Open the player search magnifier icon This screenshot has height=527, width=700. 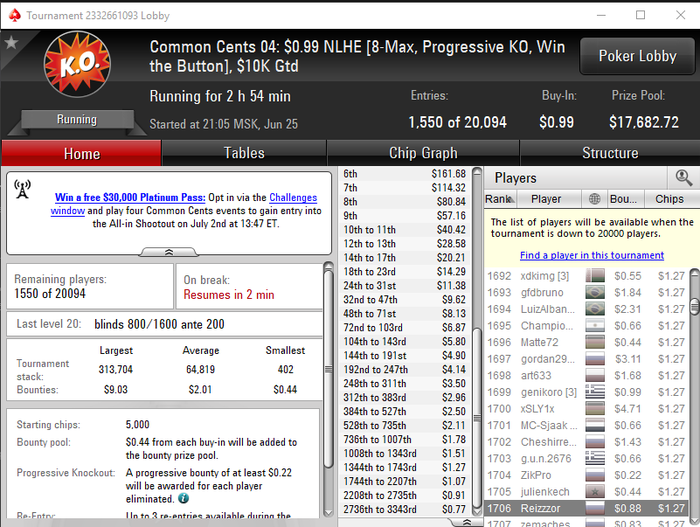(683, 178)
